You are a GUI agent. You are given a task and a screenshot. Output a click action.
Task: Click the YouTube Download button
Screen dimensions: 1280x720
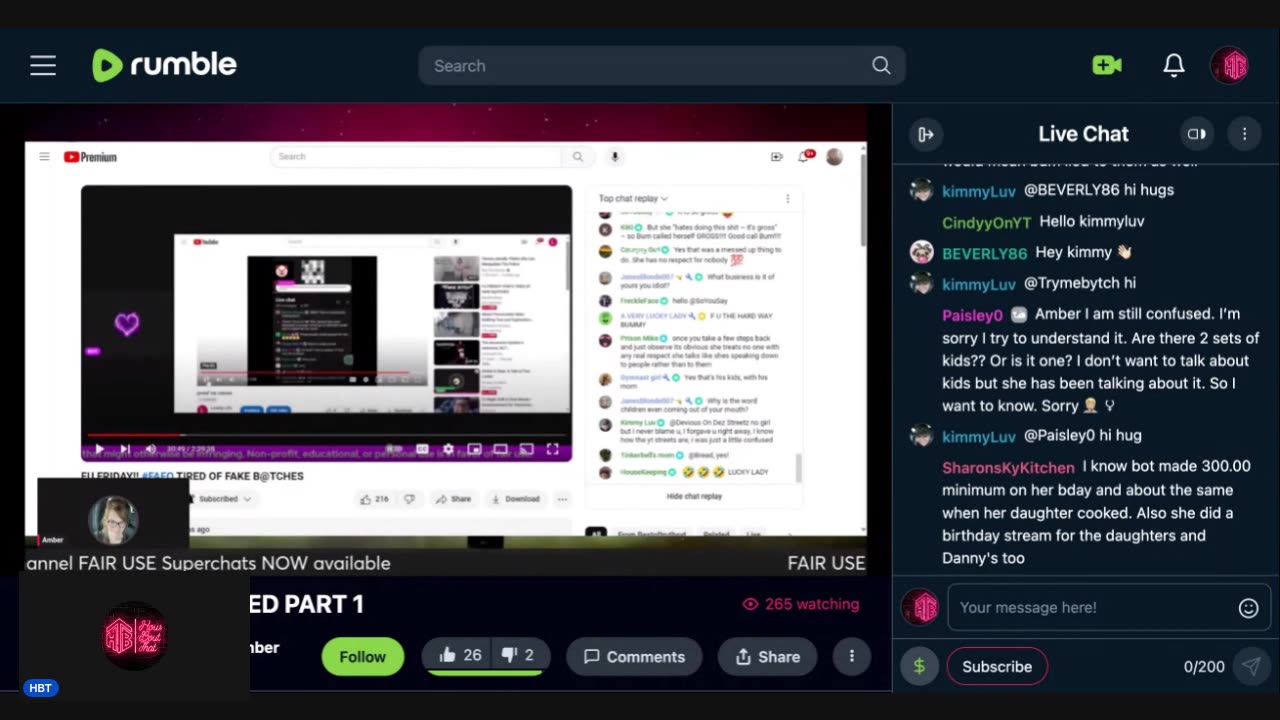[x=516, y=498]
